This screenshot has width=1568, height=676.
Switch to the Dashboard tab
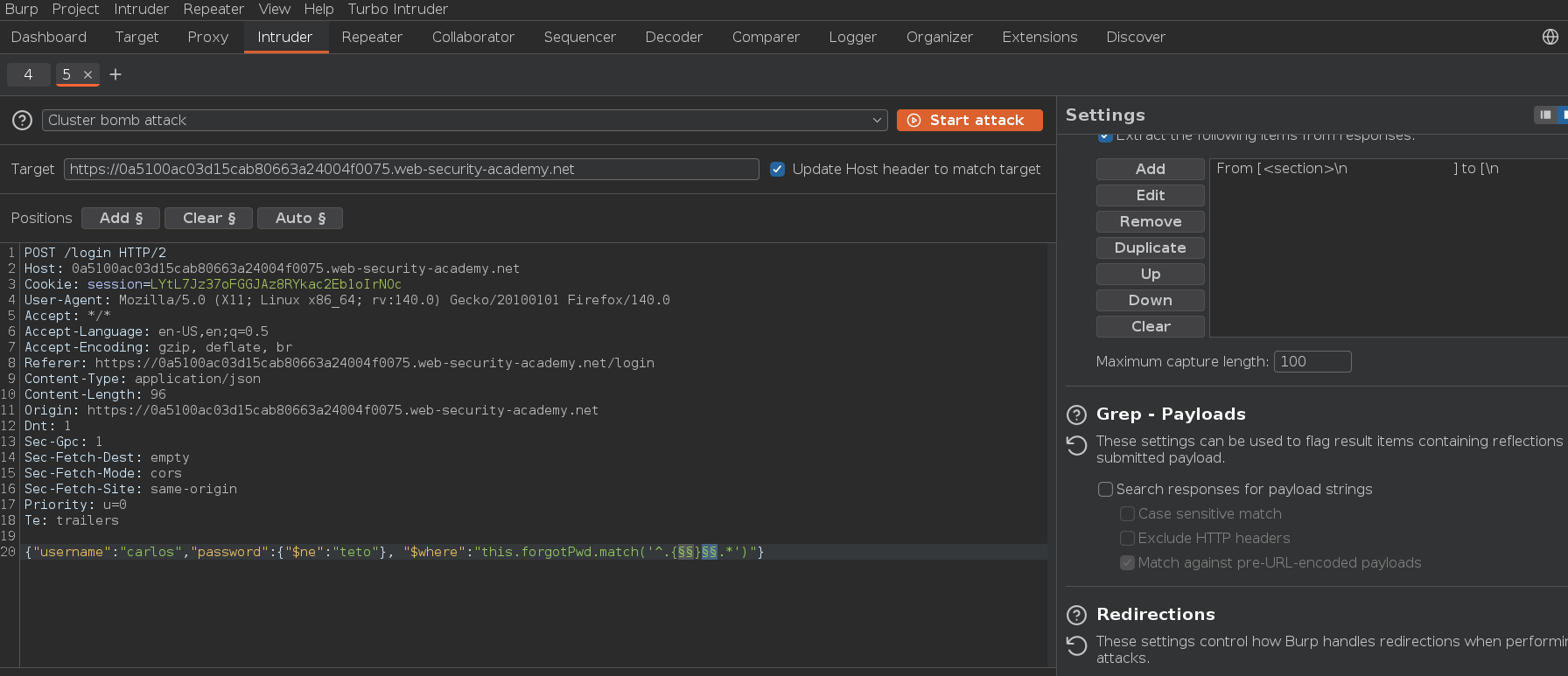49,37
